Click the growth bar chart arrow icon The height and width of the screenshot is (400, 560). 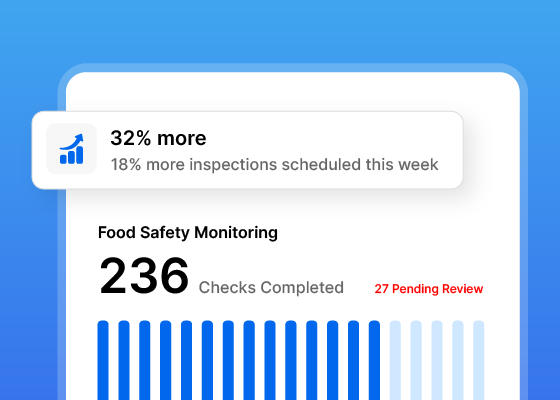click(x=71, y=149)
